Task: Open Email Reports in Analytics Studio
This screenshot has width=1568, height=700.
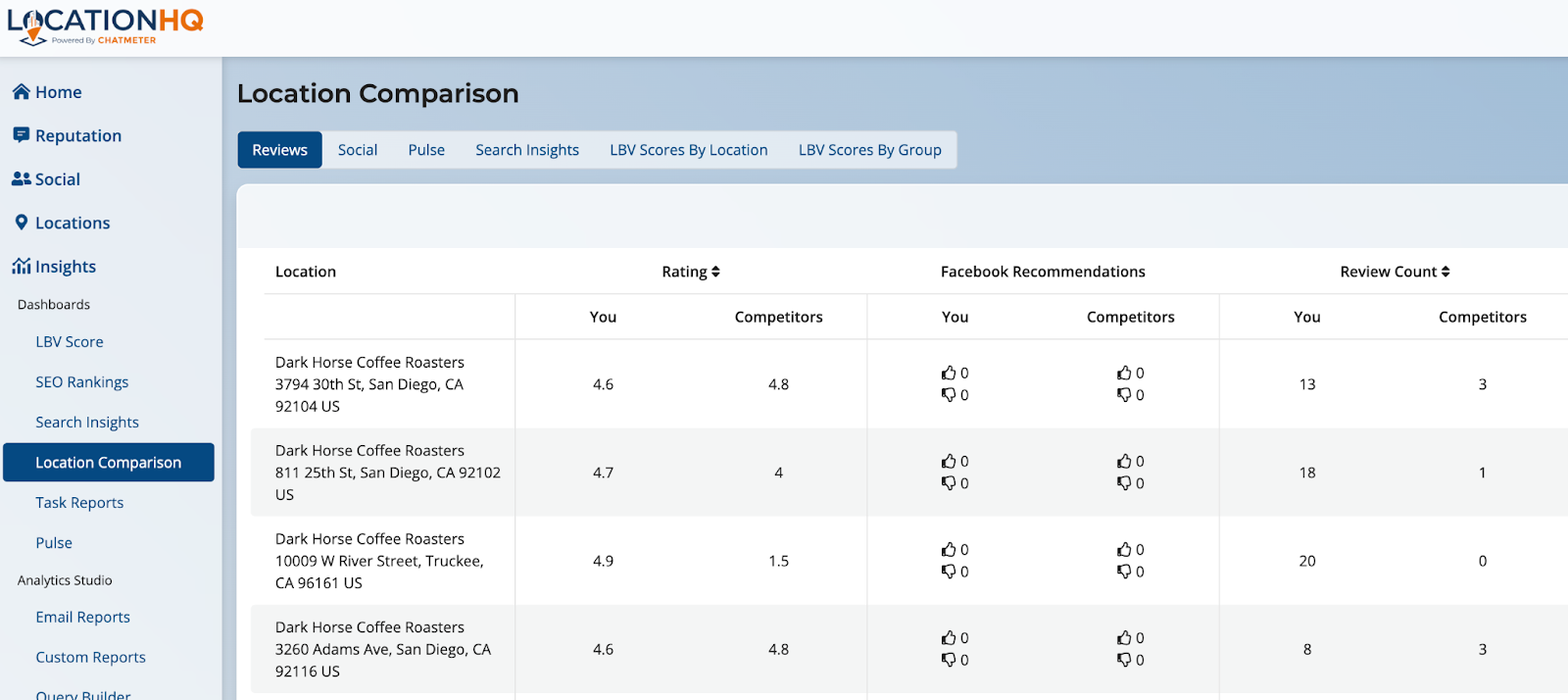Action: coord(83,618)
